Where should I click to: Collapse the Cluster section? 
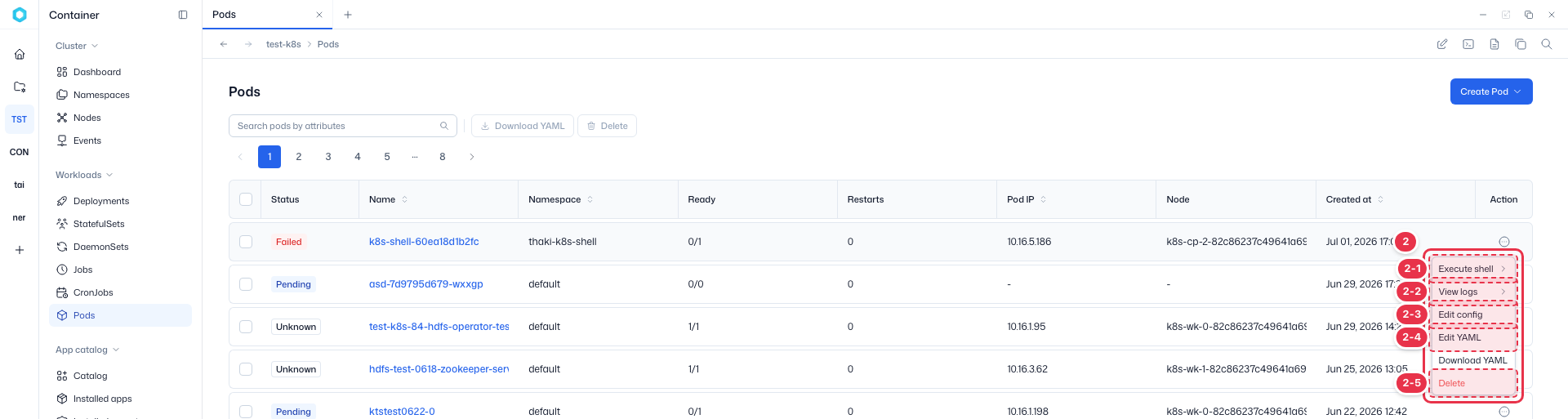coord(77,46)
